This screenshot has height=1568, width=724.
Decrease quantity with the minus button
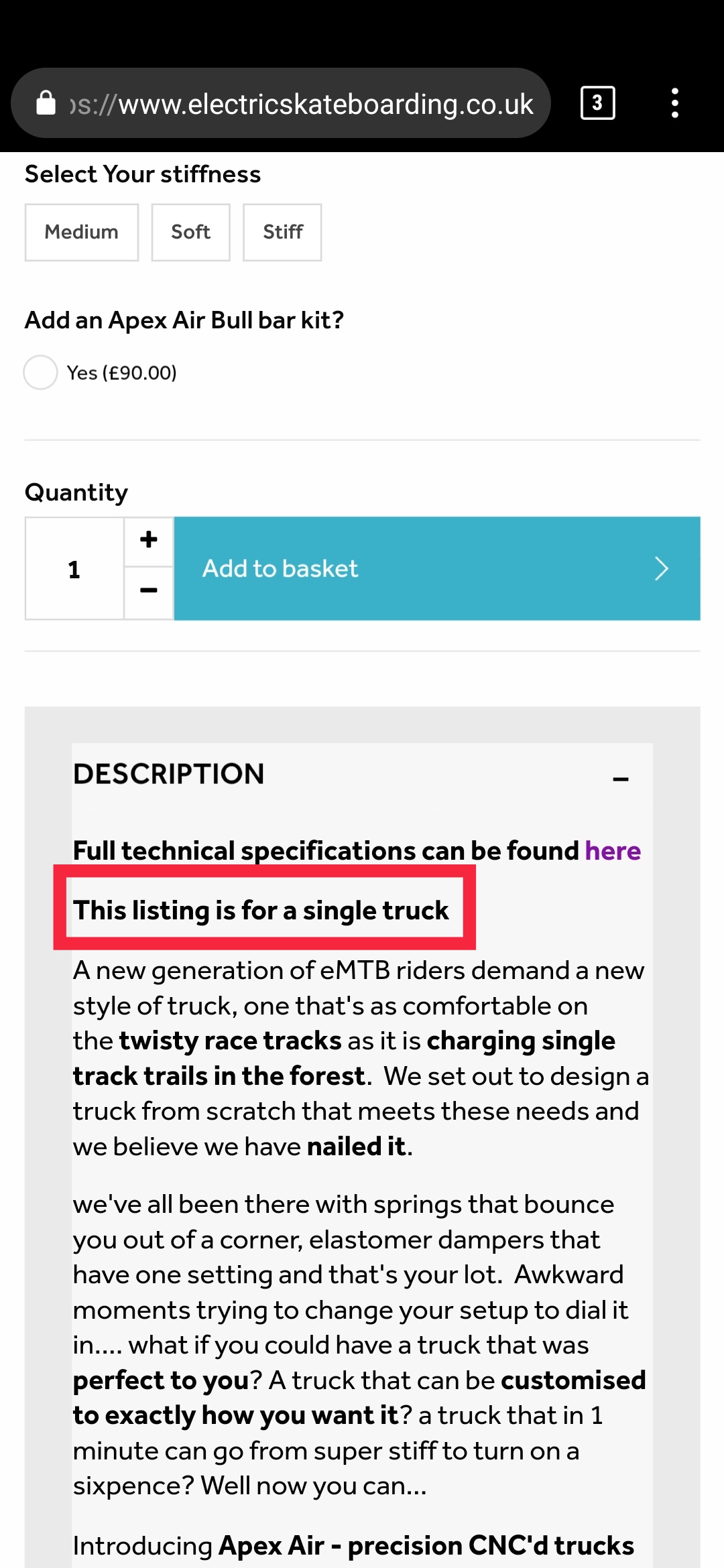click(x=149, y=591)
